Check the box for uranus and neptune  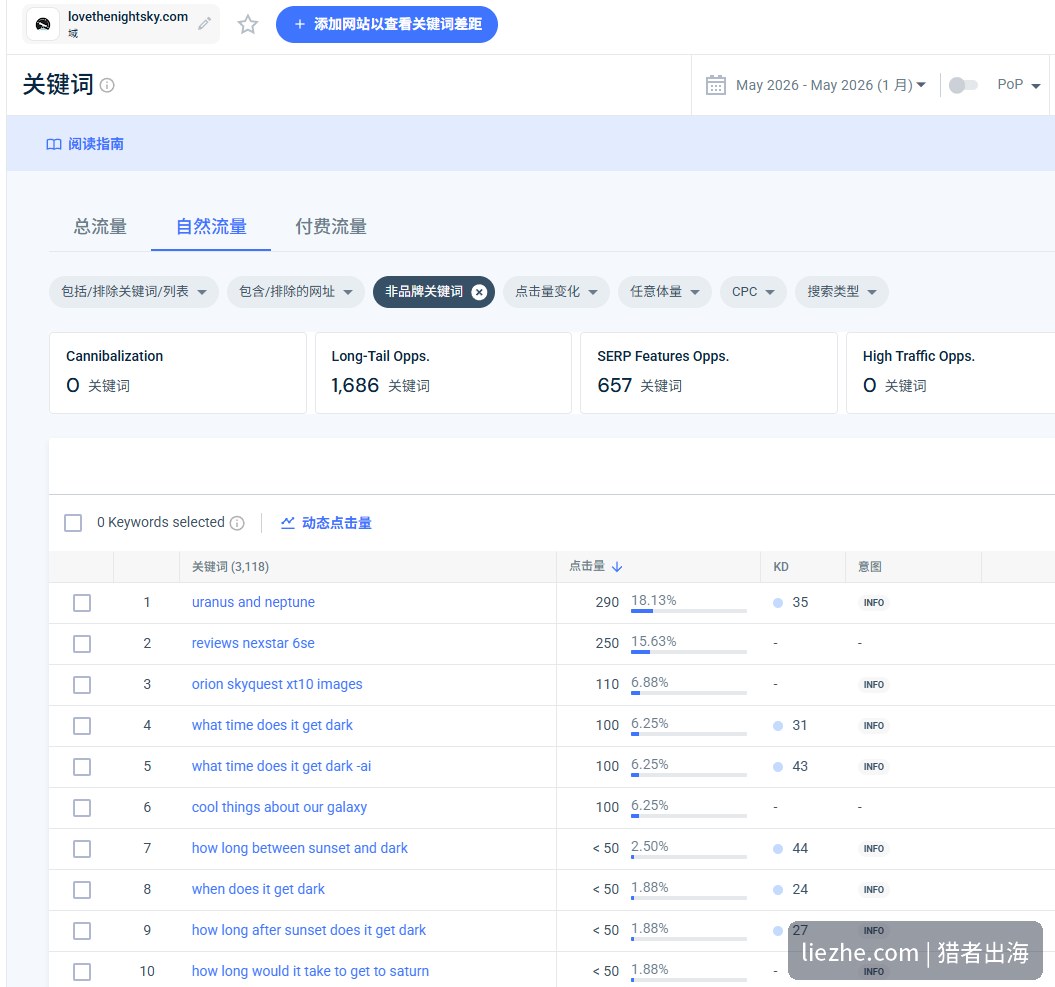tap(82, 603)
